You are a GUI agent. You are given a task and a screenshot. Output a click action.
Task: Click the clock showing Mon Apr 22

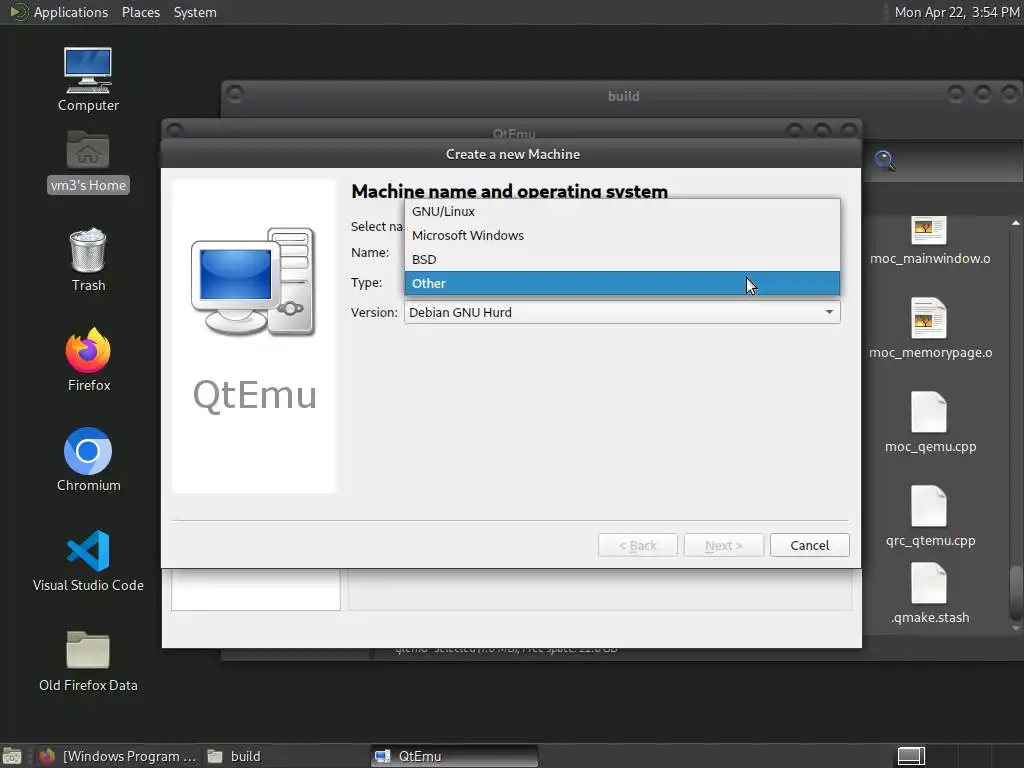point(957,12)
